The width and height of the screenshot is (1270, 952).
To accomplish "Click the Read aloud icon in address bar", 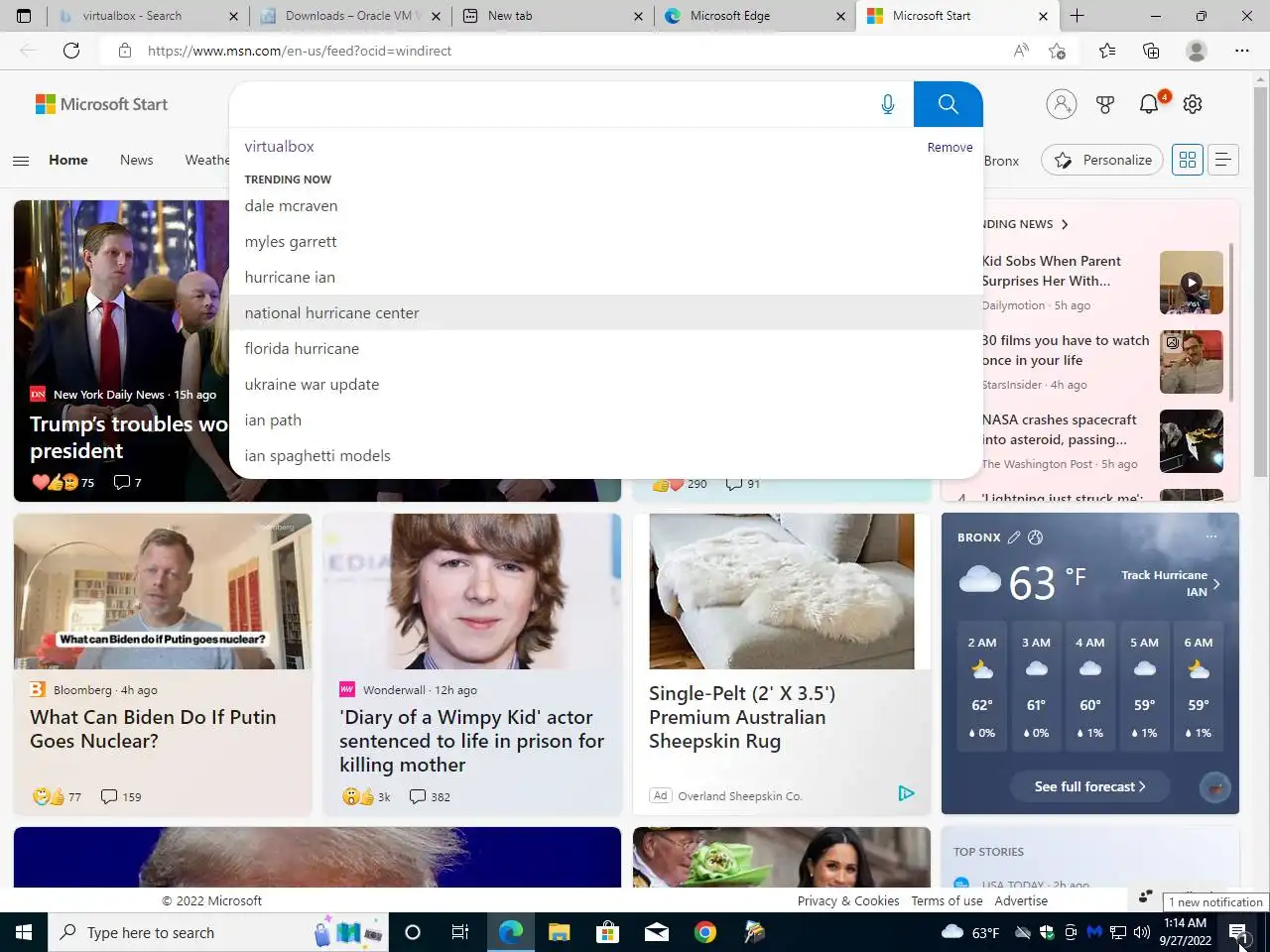I will click(x=1021, y=51).
